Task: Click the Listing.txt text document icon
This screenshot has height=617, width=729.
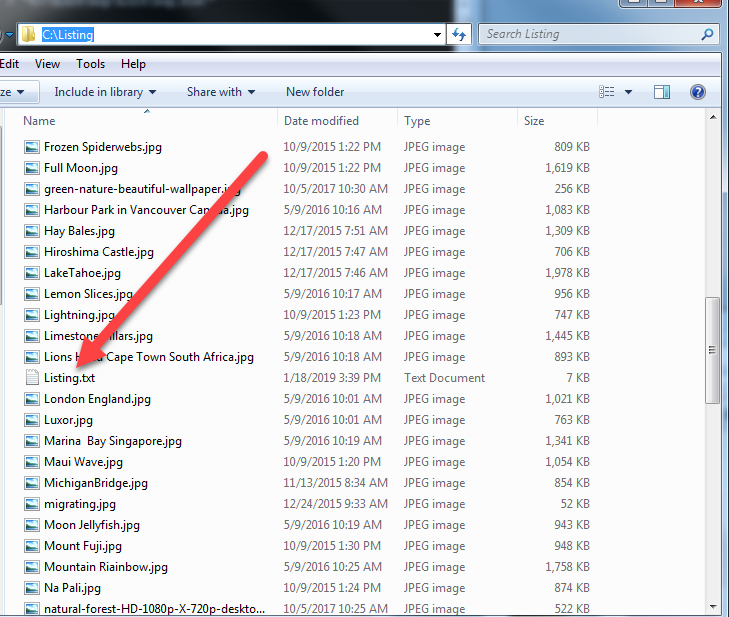Action: coord(33,378)
